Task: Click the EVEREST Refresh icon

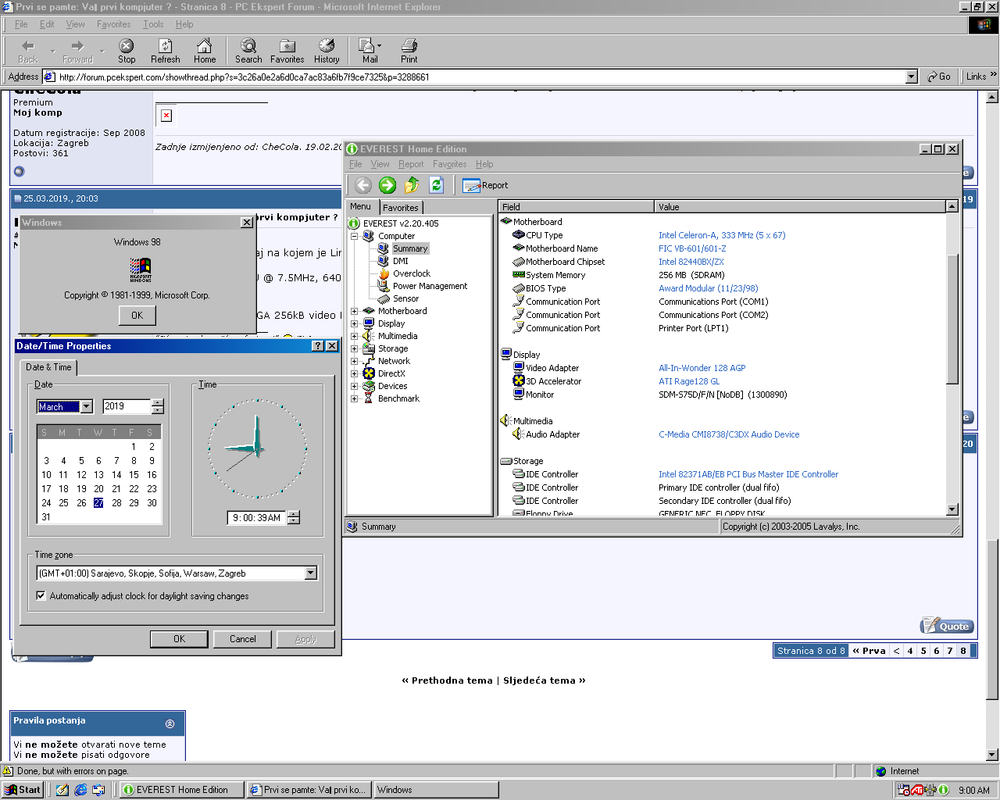Action: [x=436, y=185]
